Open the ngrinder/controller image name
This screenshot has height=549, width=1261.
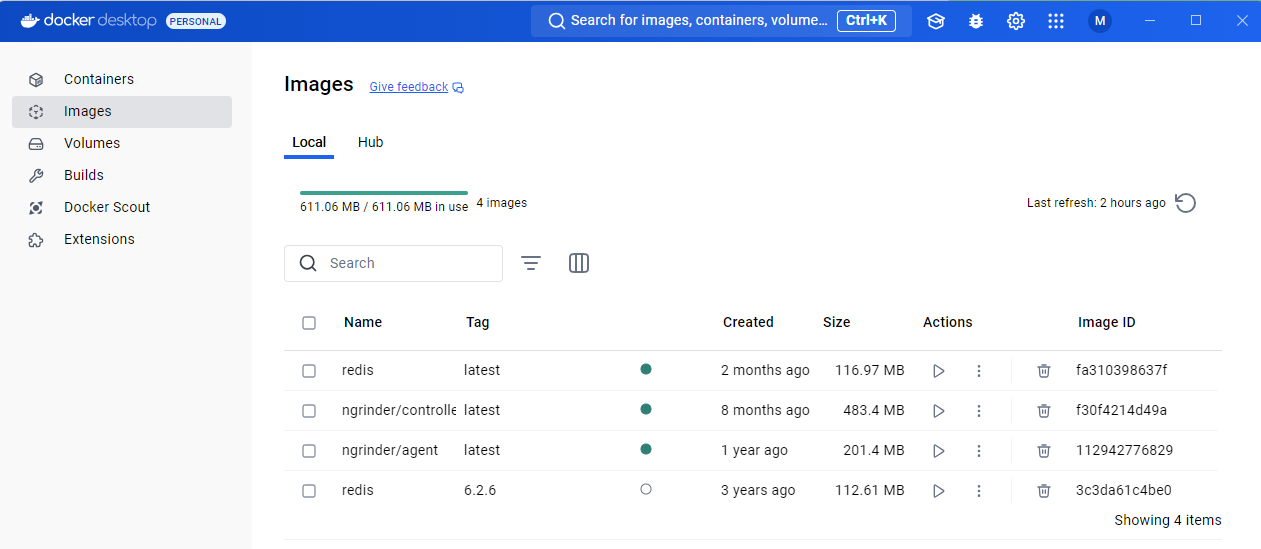pos(399,410)
